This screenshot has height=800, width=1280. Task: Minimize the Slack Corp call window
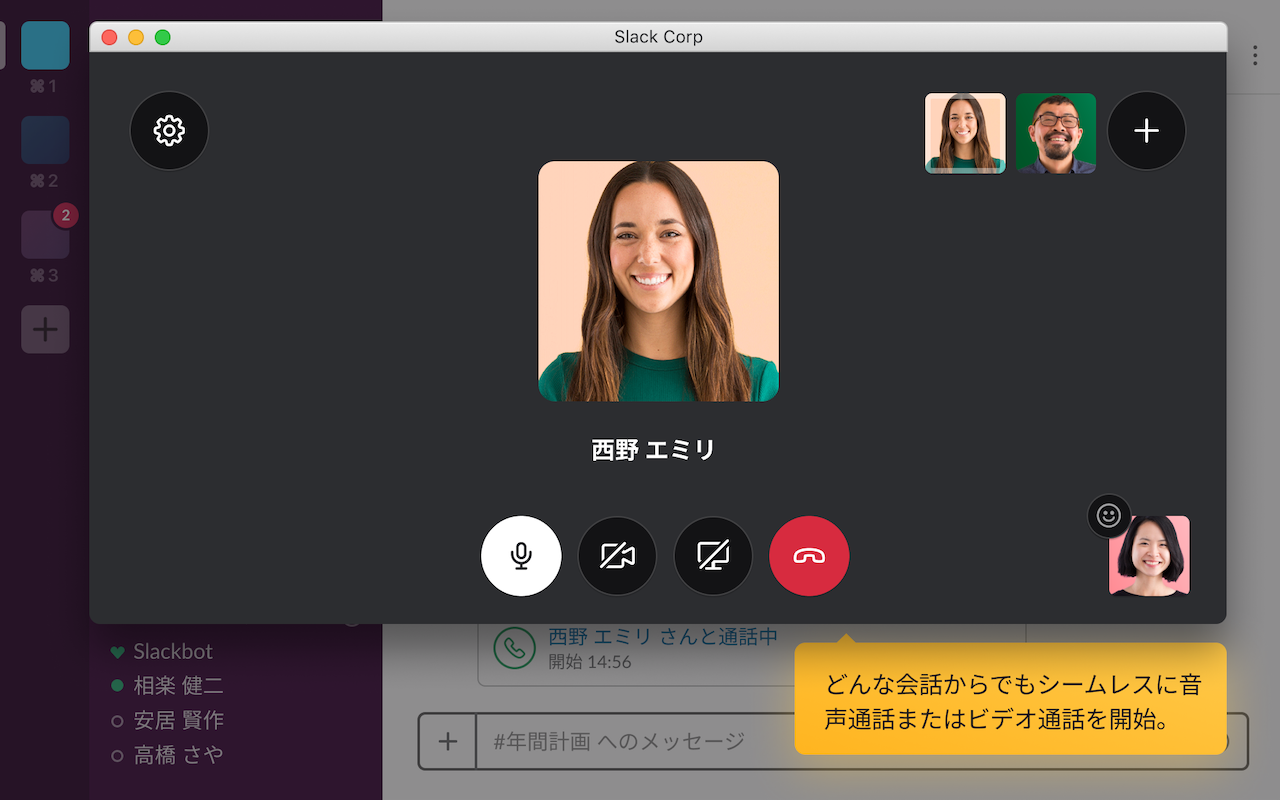tap(136, 37)
